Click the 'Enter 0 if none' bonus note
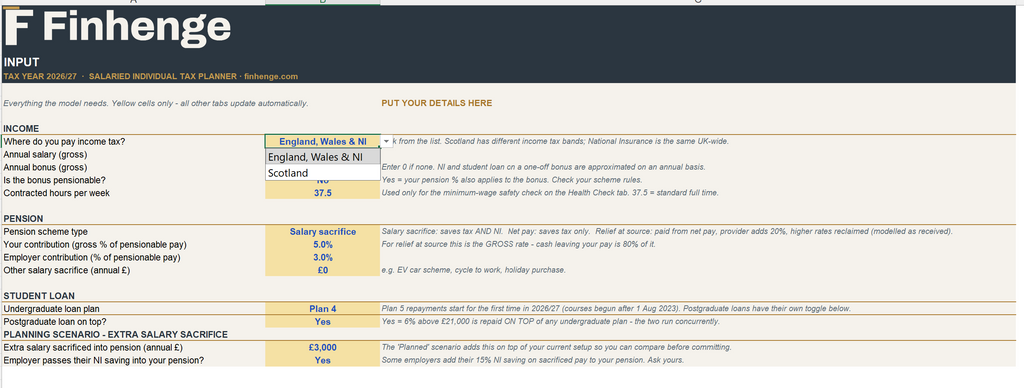This screenshot has height=388, width=1024. [543, 167]
